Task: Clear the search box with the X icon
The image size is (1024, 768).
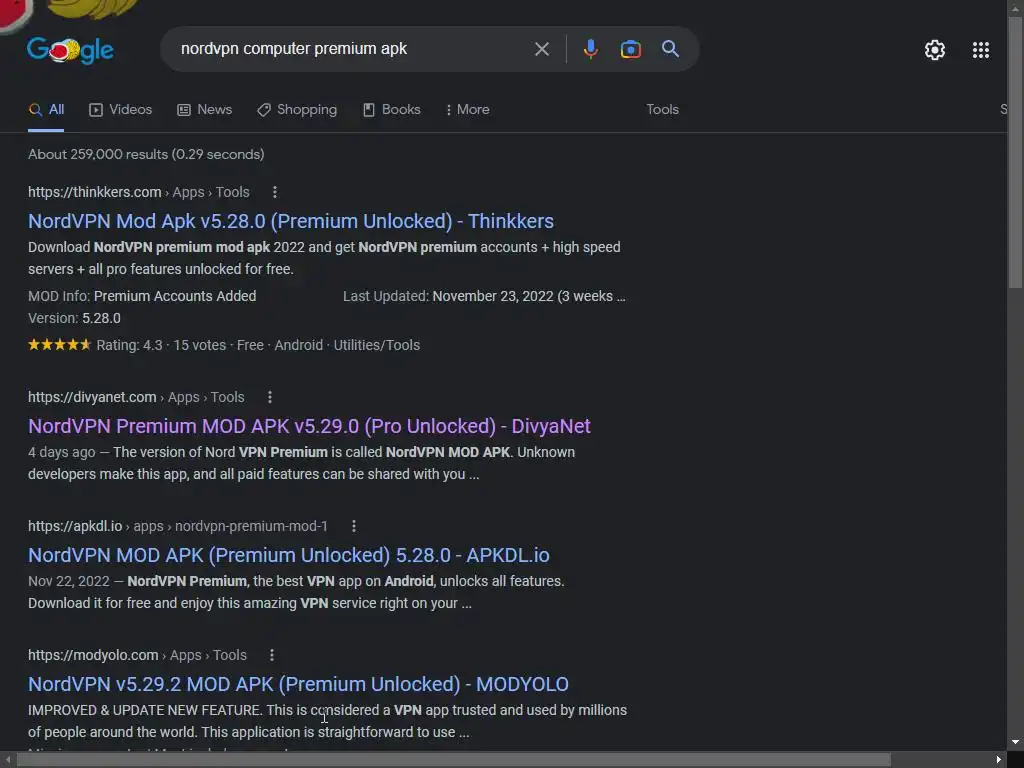Action: [x=541, y=49]
